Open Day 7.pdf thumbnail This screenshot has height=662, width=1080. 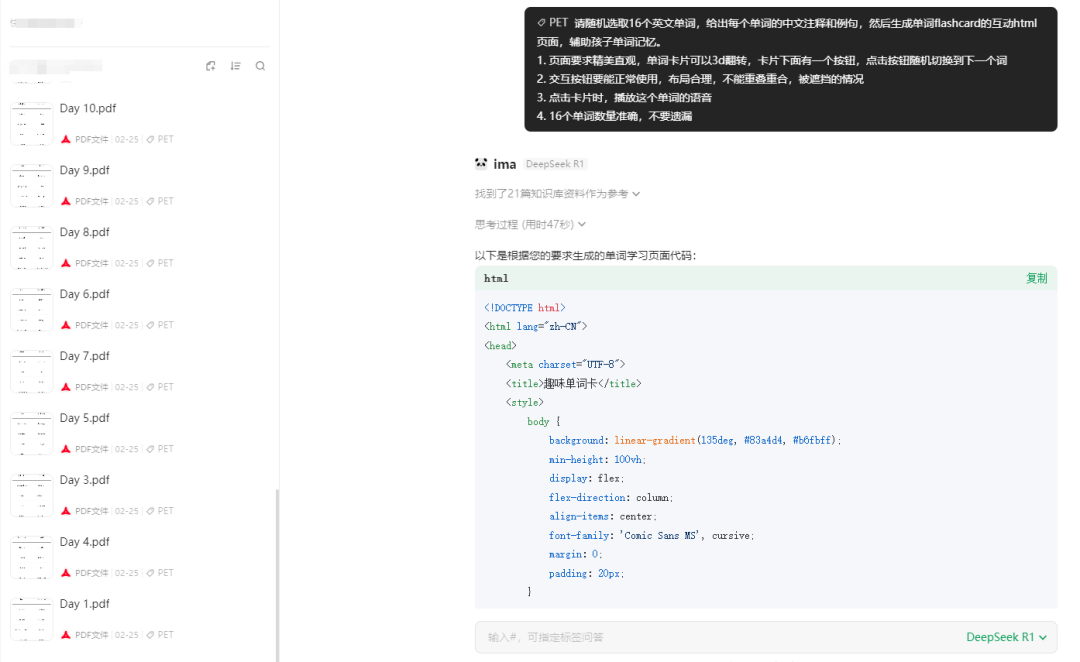click(32, 371)
